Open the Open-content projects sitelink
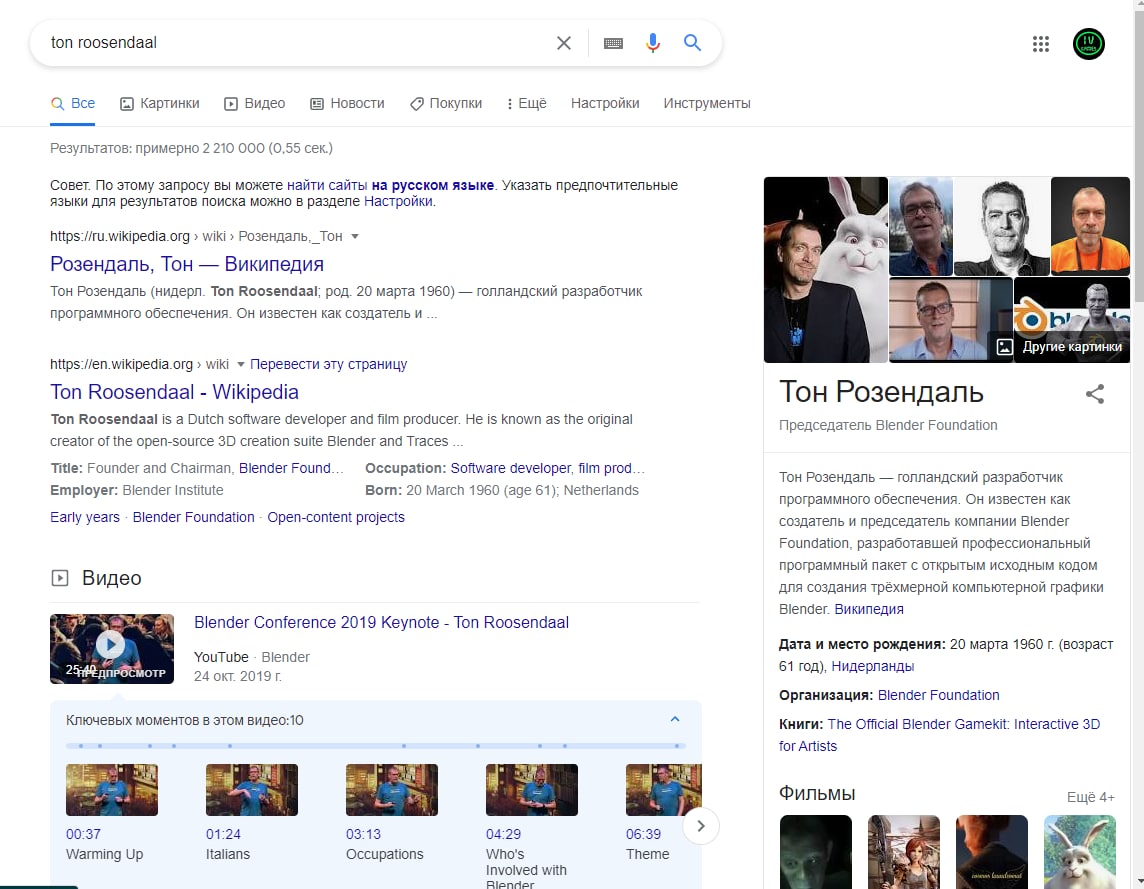Screen dimensions: 1144x889 point(336,517)
